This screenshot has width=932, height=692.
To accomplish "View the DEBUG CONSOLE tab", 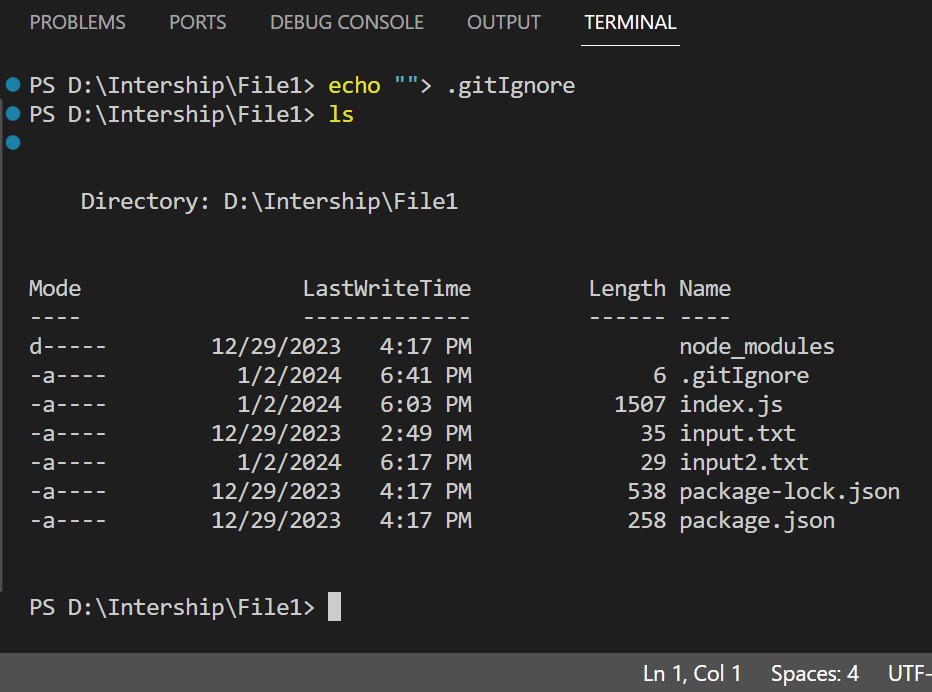I will pyautogui.click(x=346, y=22).
